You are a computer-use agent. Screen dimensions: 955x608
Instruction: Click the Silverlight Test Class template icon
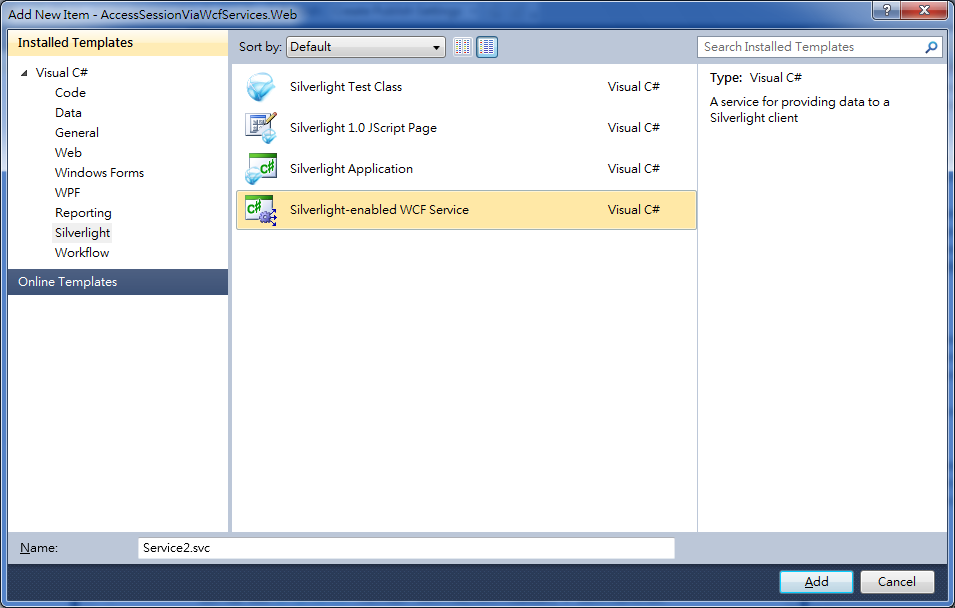pyautogui.click(x=261, y=87)
